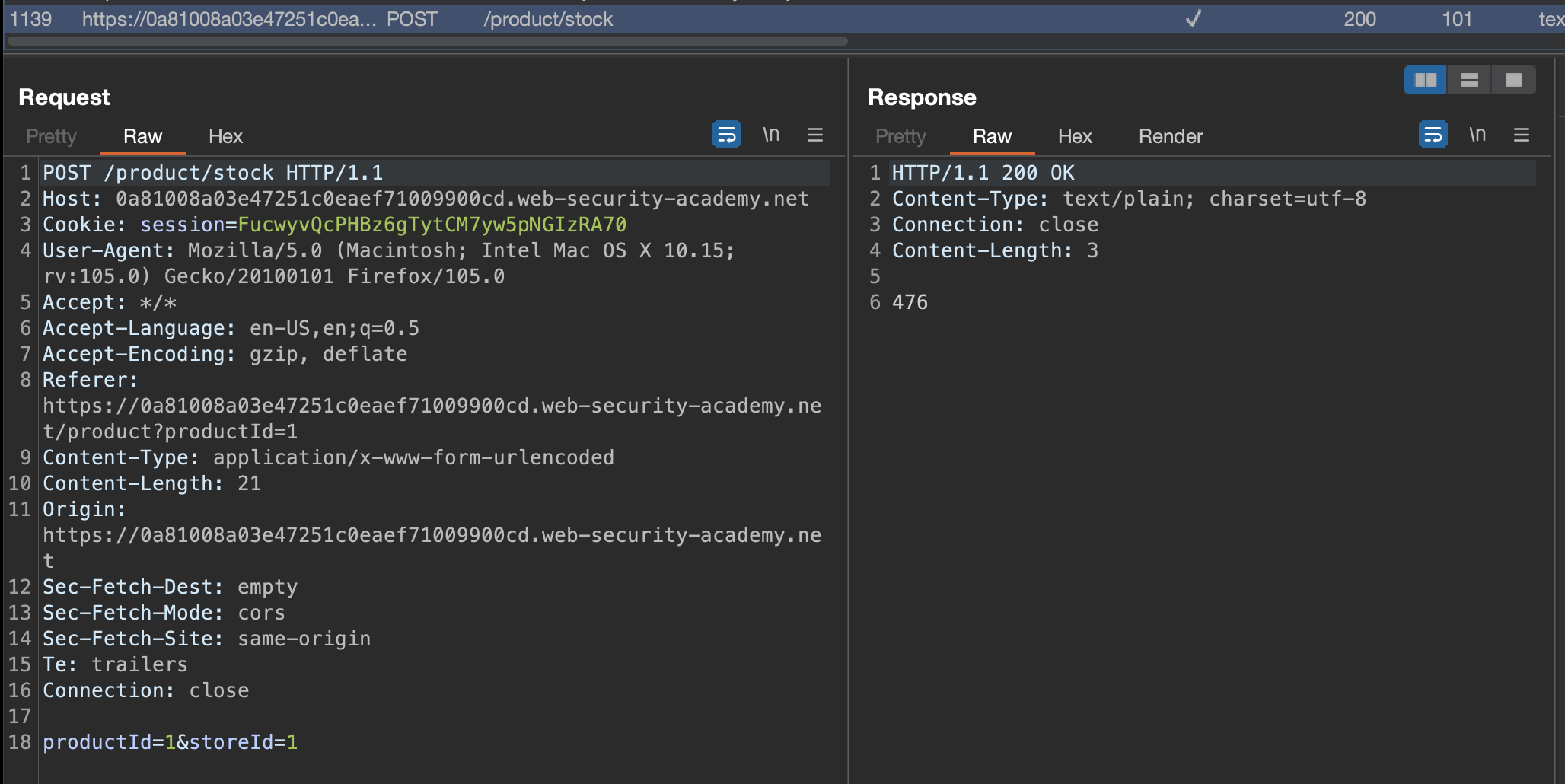Image resolution: width=1565 pixels, height=784 pixels.
Task: Switch to side-by-side layout view
Action: point(1425,80)
